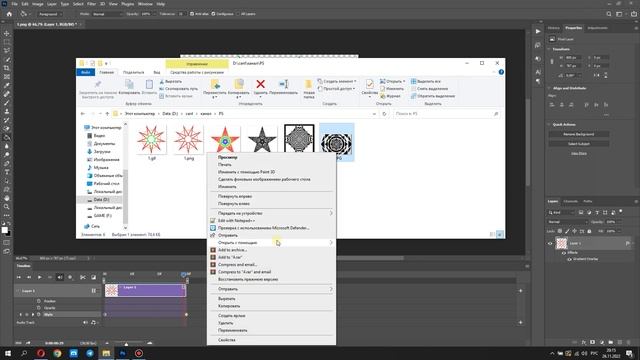The width and height of the screenshot is (640, 360).
Task: Click the Search icon at Photoshop top right
Action: (609, 14)
